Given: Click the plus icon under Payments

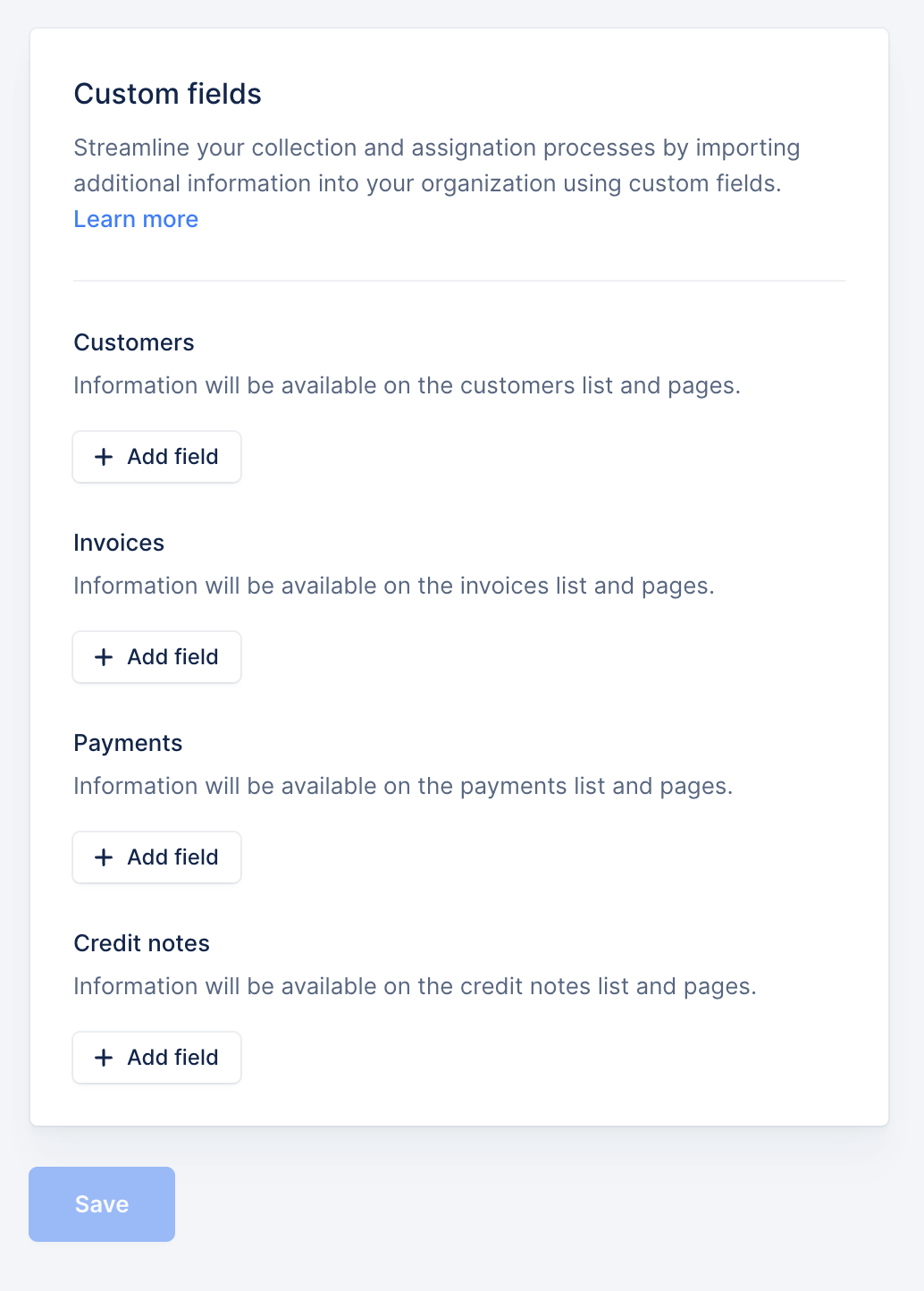Looking at the screenshot, I should point(104,857).
